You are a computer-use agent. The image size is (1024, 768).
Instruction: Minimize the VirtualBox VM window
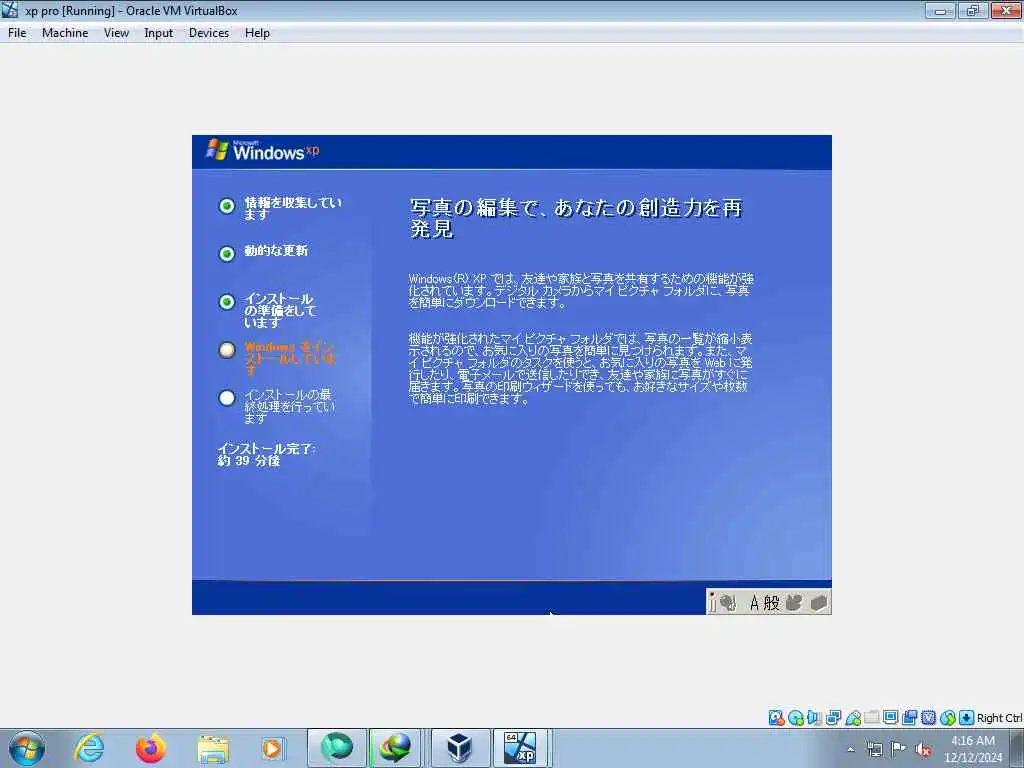click(940, 10)
